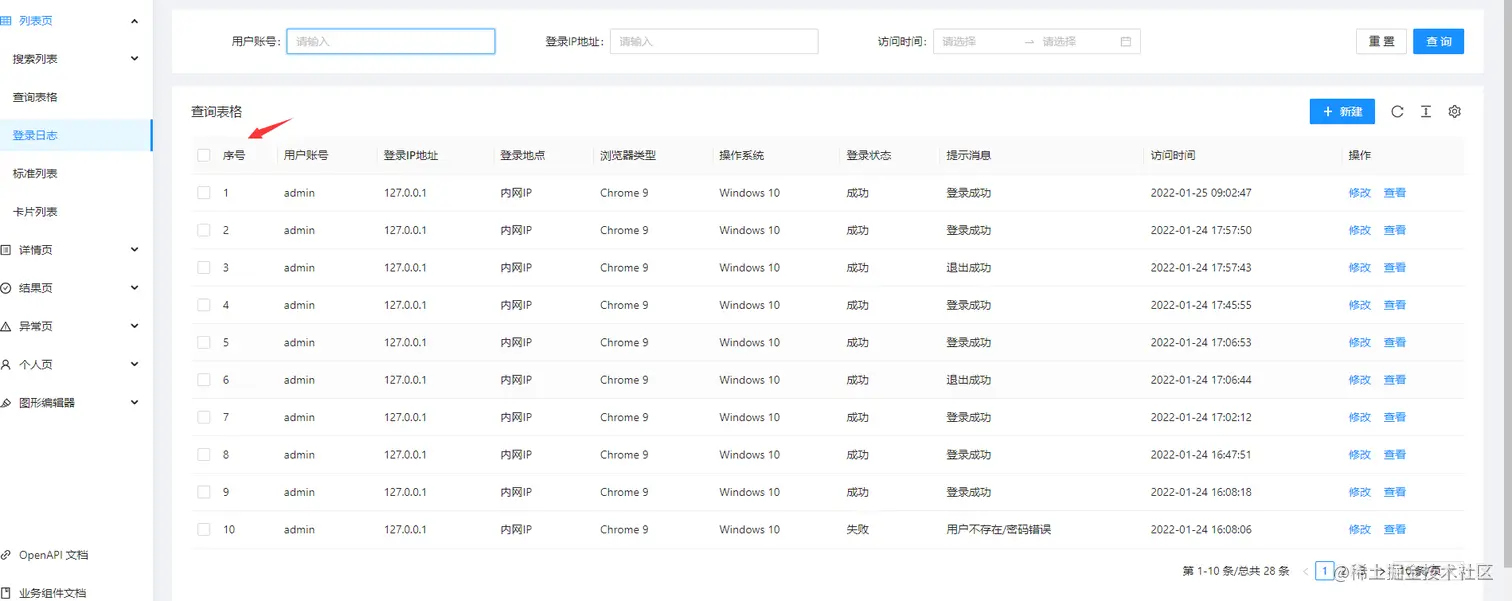Click the 用户不存在/密码错误 message cell

pyautogui.click(x=999, y=529)
